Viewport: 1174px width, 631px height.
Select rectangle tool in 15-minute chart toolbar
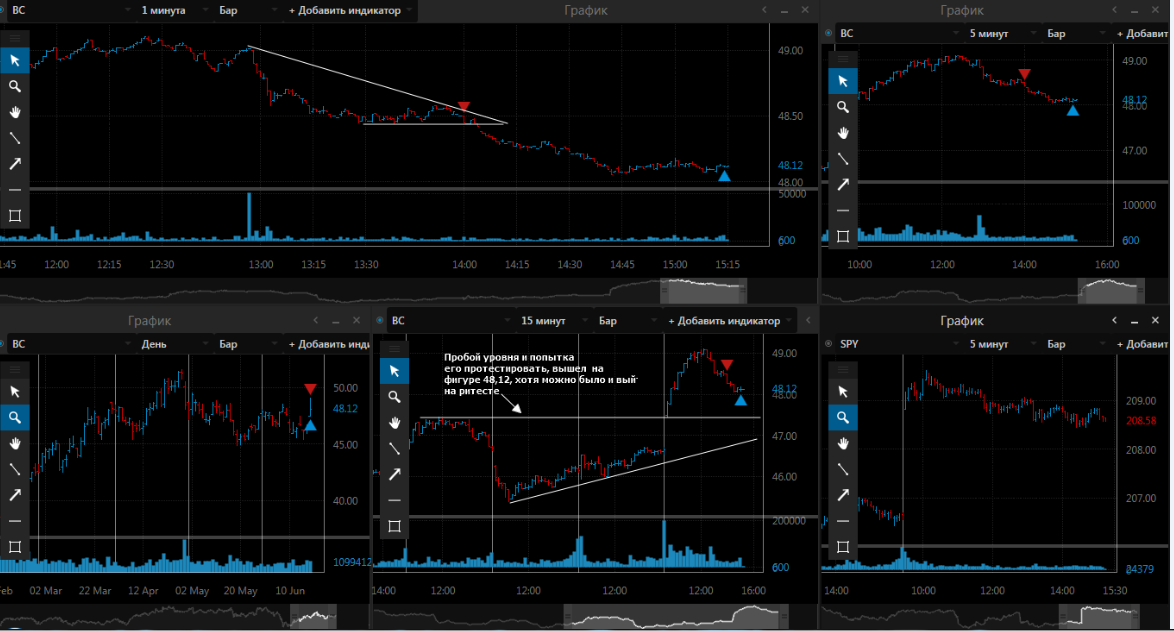point(395,526)
